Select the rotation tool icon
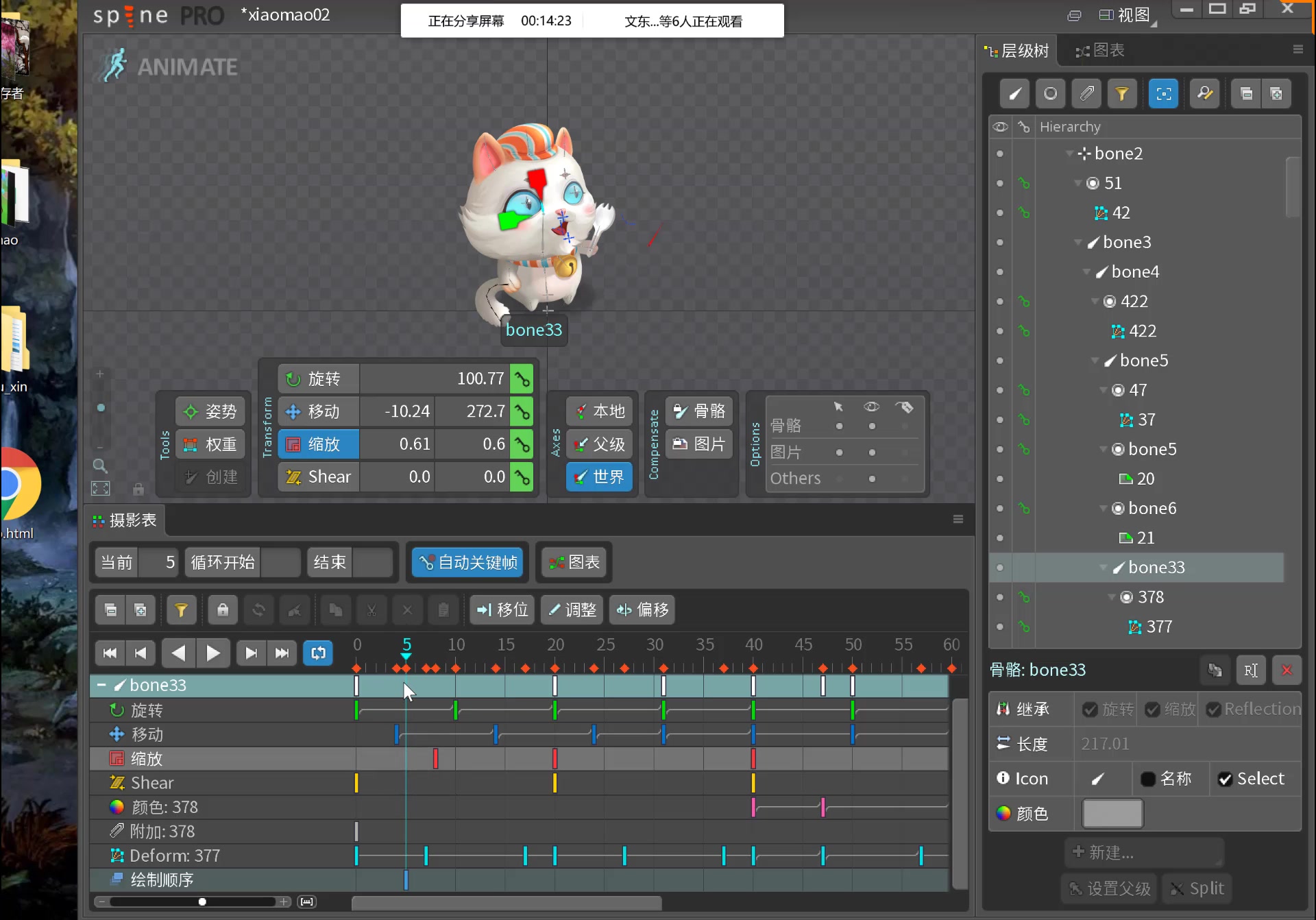This screenshot has height=920, width=1316. pos(292,378)
